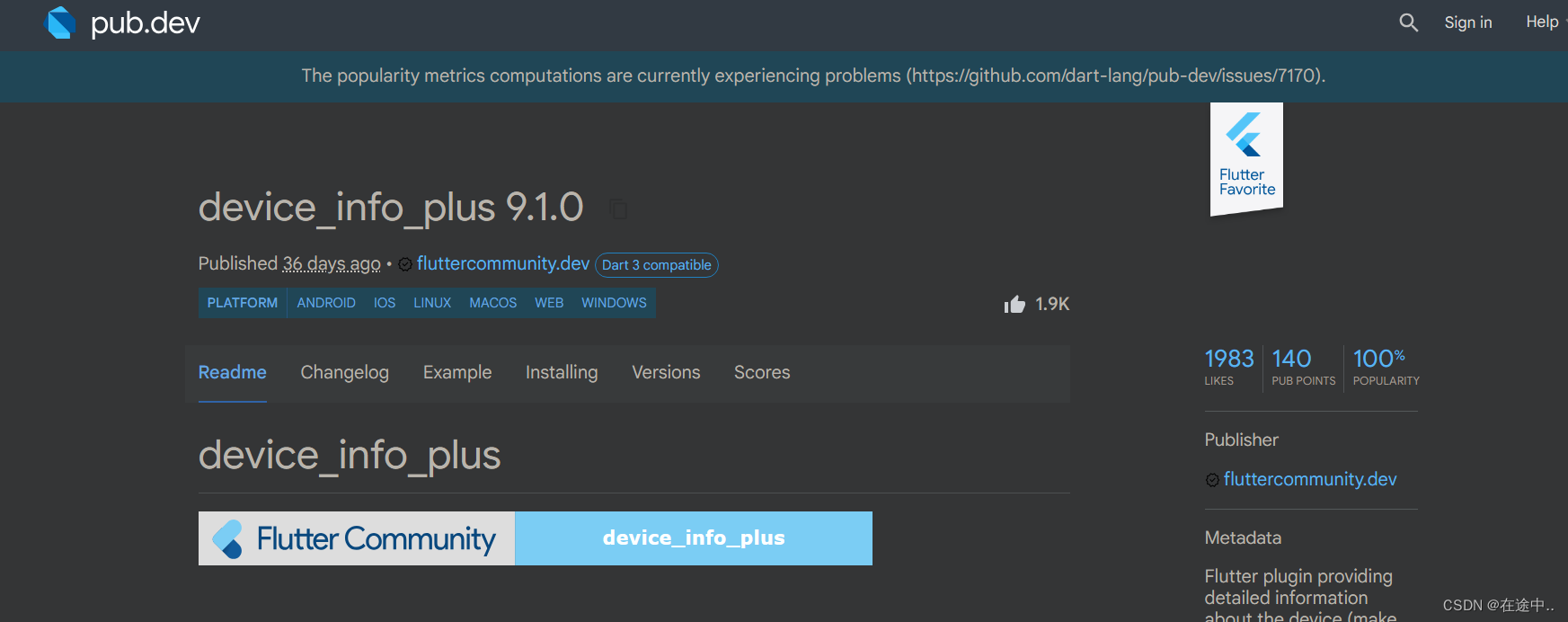The height and width of the screenshot is (622, 1568).
Task: Select the PLATFORM tag
Action: pyautogui.click(x=243, y=303)
